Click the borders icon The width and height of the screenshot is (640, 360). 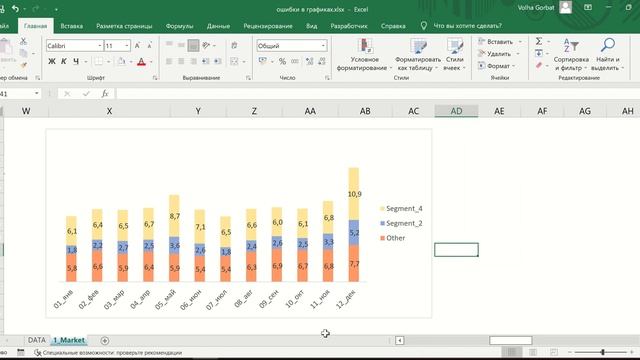click(98, 62)
